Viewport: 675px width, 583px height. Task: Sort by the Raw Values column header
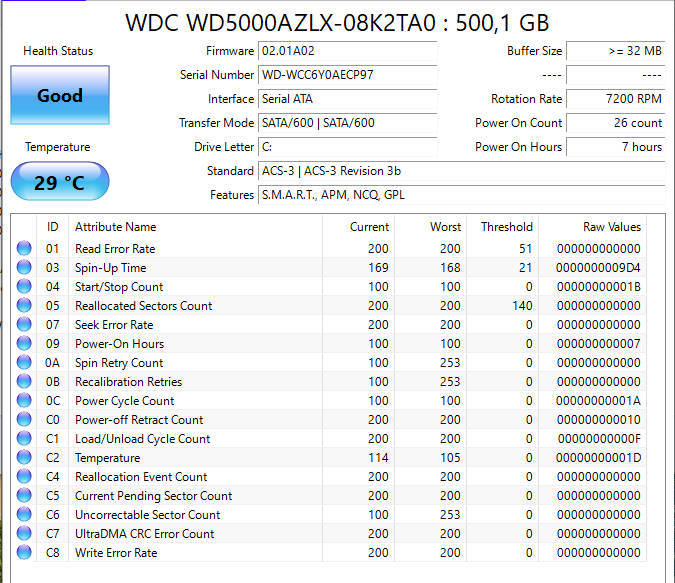[612, 227]
